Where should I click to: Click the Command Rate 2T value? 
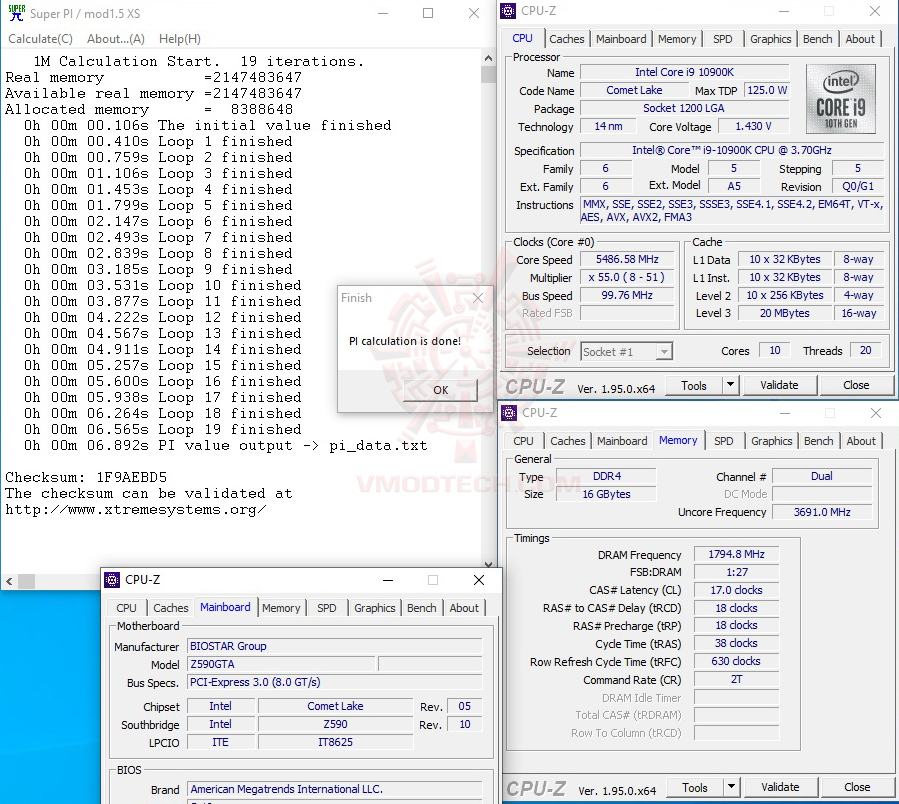[736, 680]
